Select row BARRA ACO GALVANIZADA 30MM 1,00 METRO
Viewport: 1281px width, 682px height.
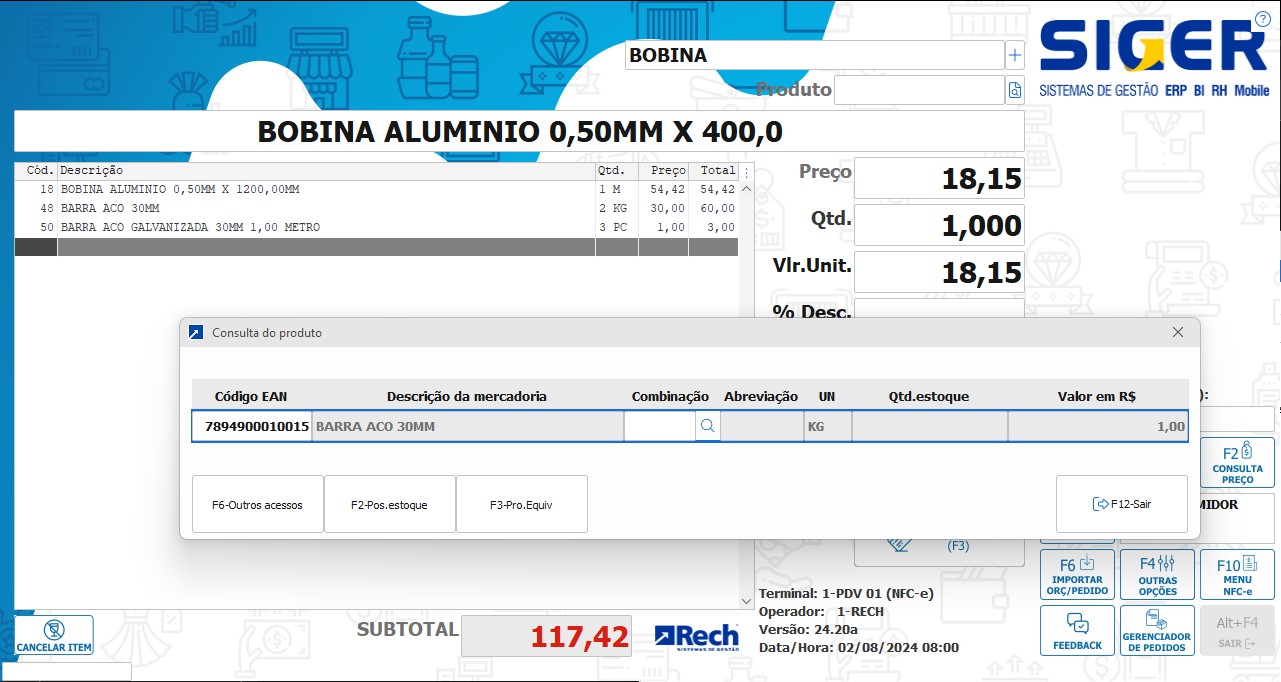pos(376,227)
